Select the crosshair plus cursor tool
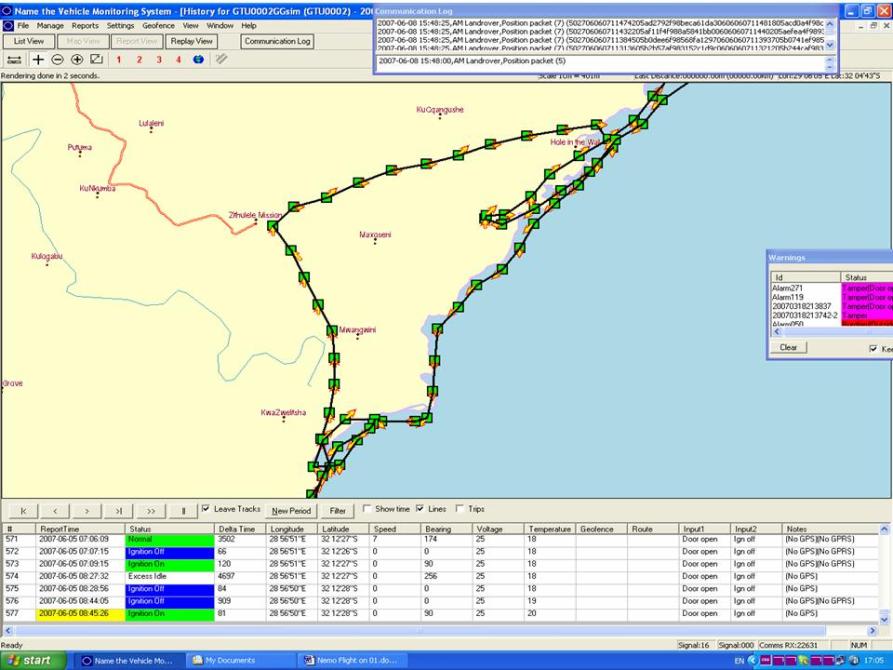 tap(38, 60)
